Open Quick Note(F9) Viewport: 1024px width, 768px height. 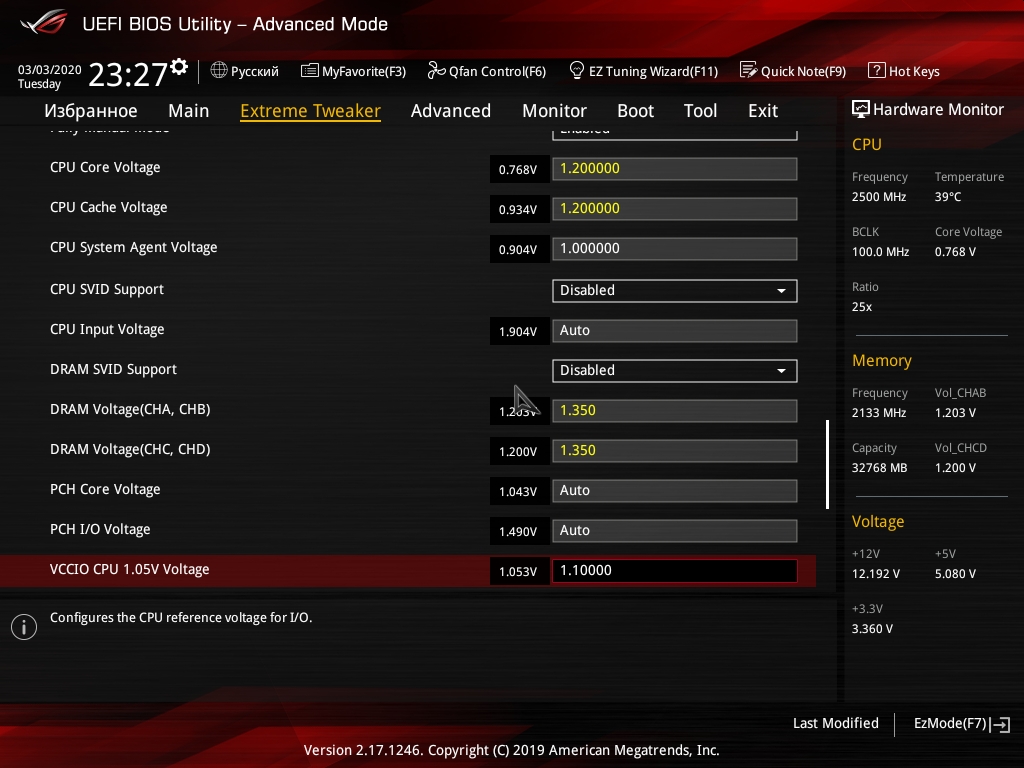click(x=803, y=71)
